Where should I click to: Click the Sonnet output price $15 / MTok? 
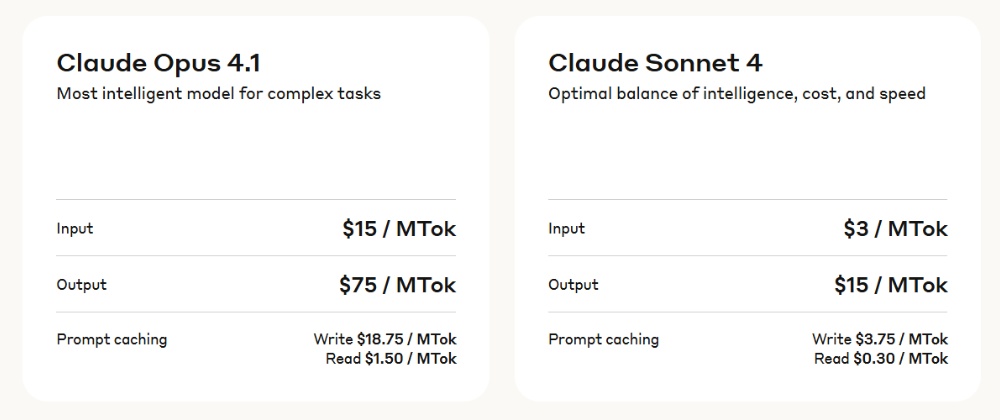pos(891,285)
